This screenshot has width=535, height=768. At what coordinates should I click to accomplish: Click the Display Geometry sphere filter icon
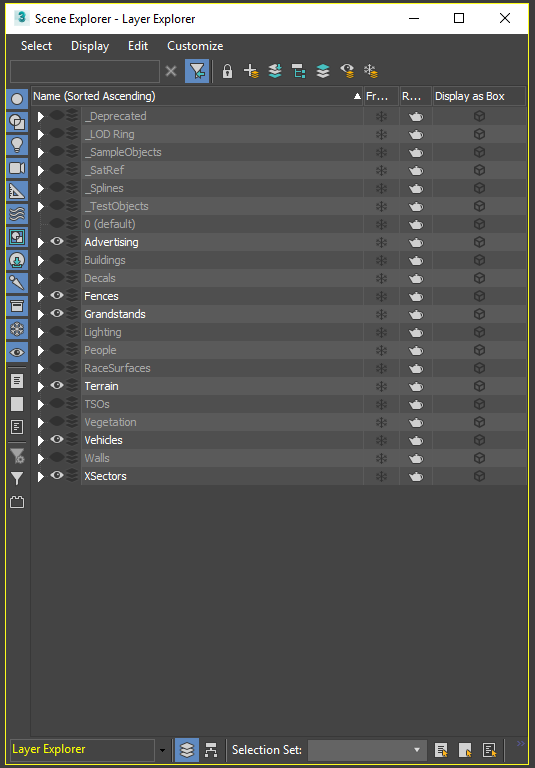point(17,99)
